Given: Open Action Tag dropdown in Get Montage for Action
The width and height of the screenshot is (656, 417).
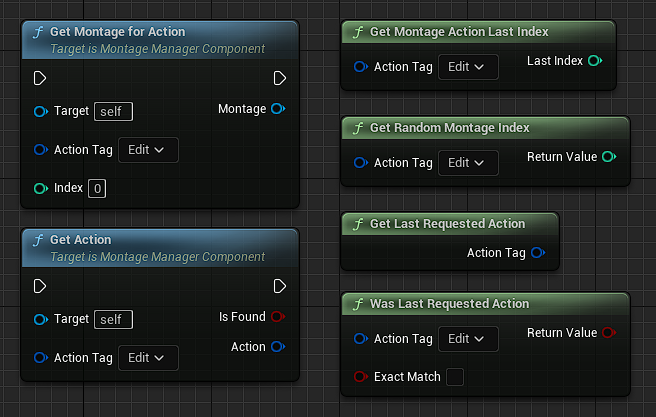Looking at the screenshot, I should pyautogui.click(x=148, y=149).
